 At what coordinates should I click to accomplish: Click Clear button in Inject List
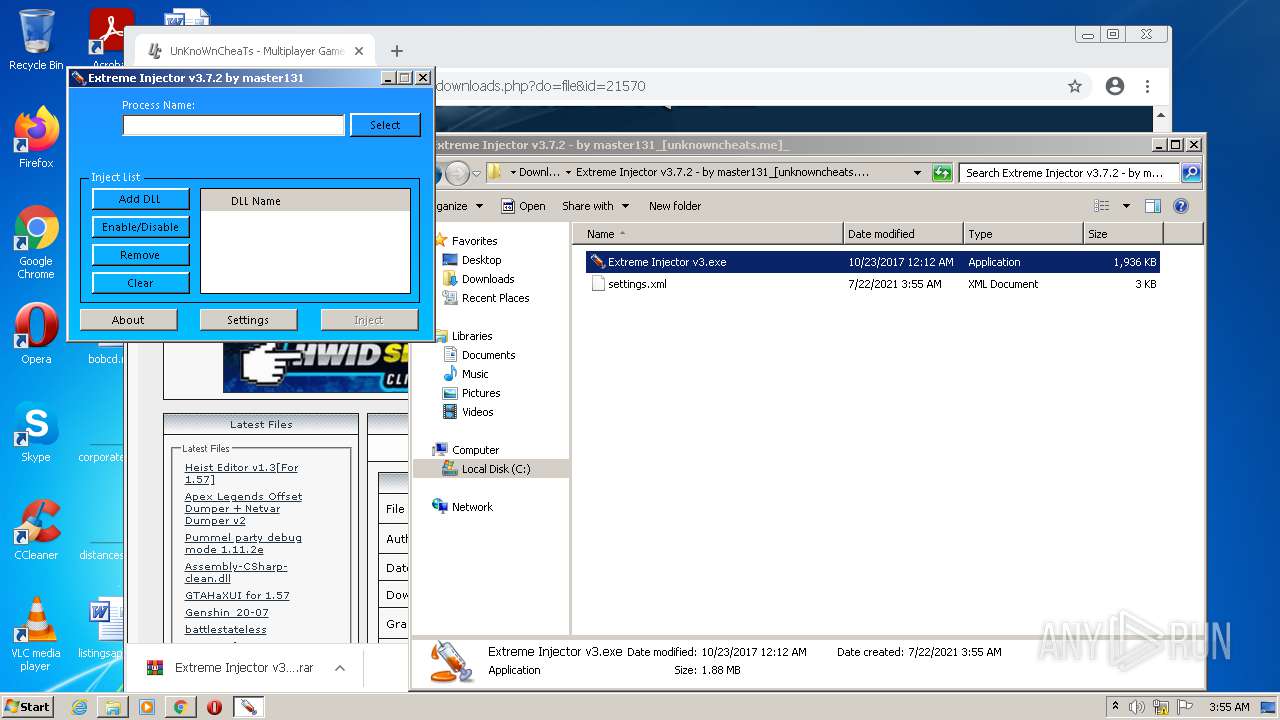coord(140,283)
